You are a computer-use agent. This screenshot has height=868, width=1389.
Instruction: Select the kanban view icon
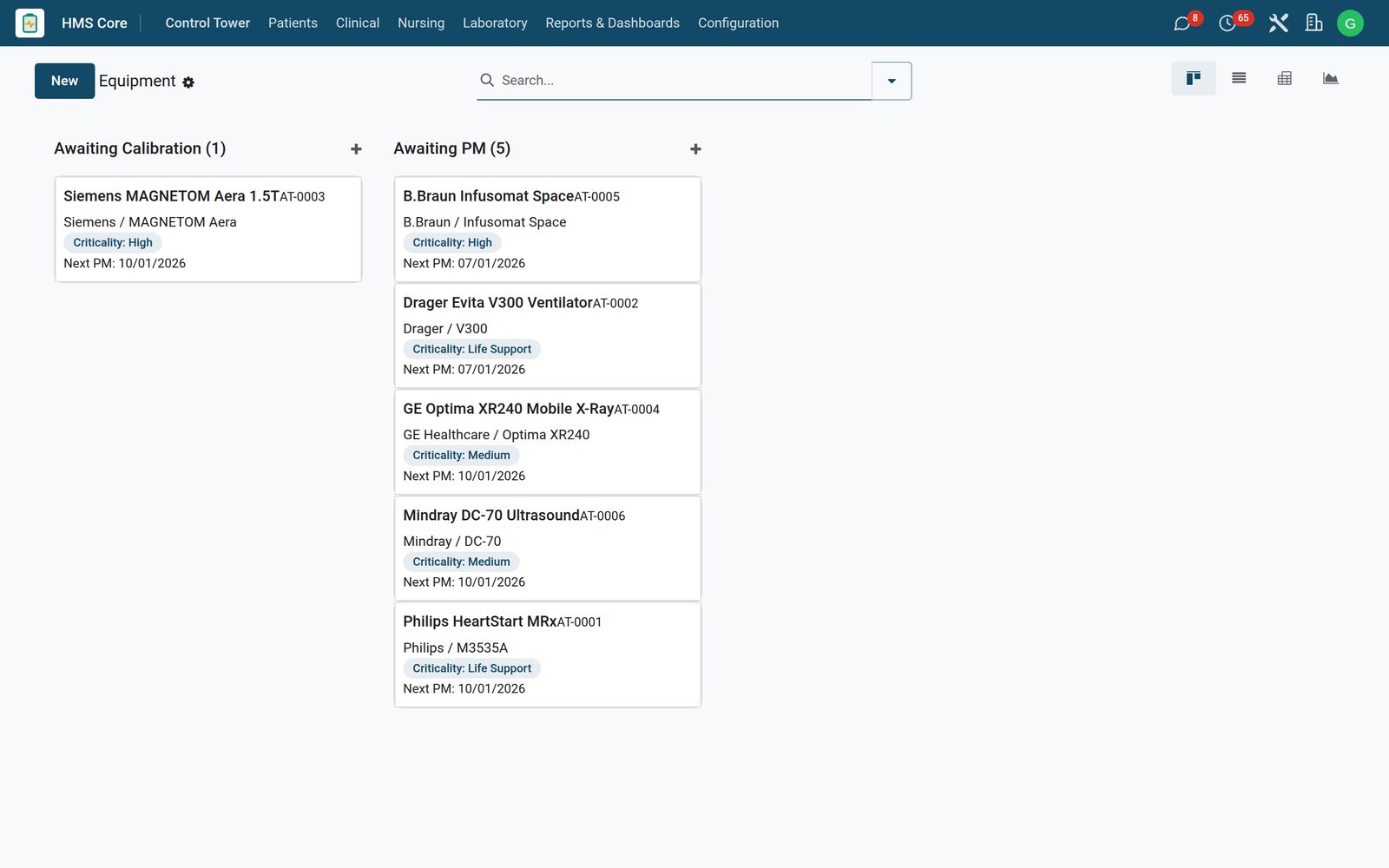pos(1194,78)
